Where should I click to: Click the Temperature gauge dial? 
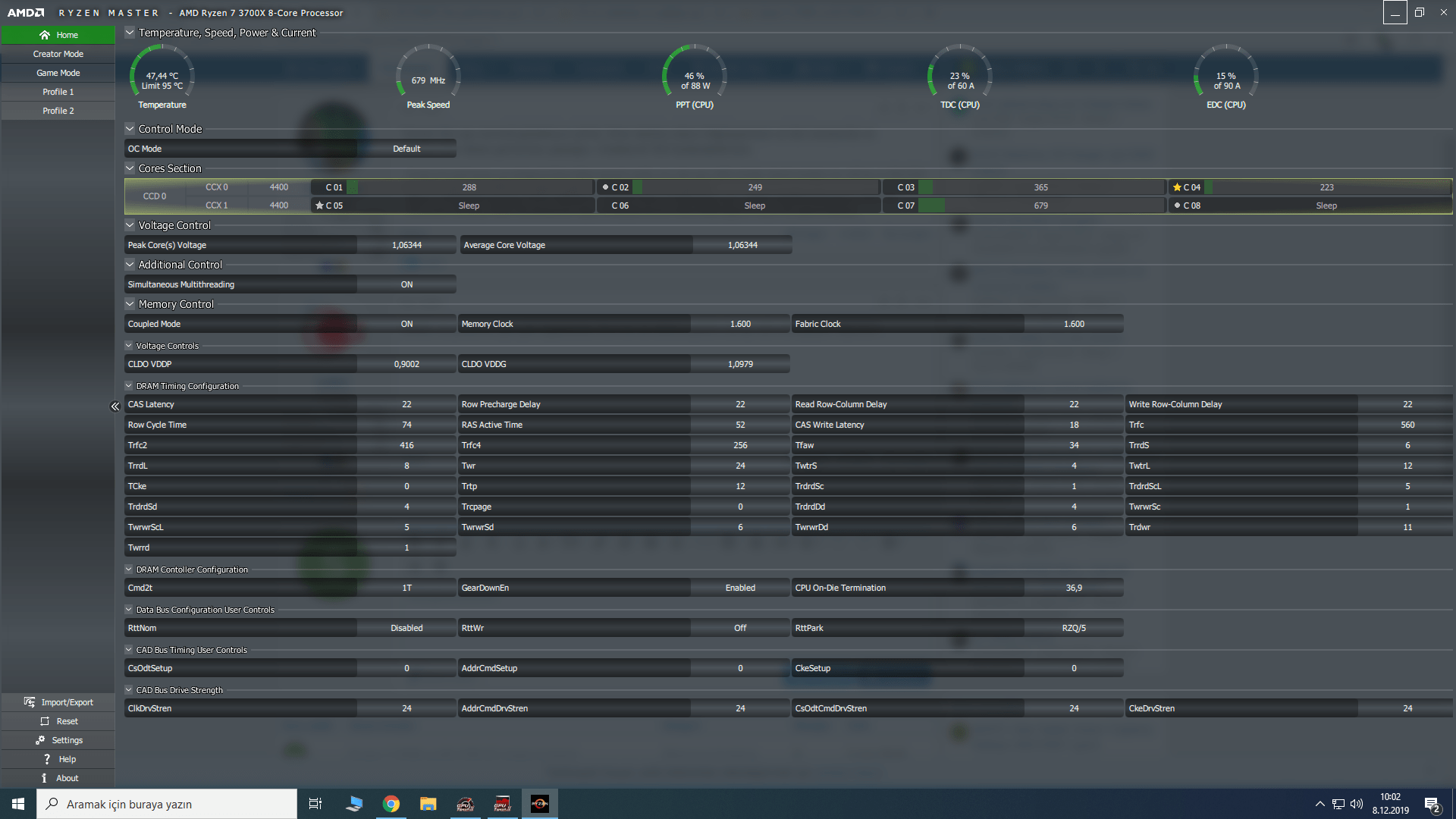[x=162, y=76]
